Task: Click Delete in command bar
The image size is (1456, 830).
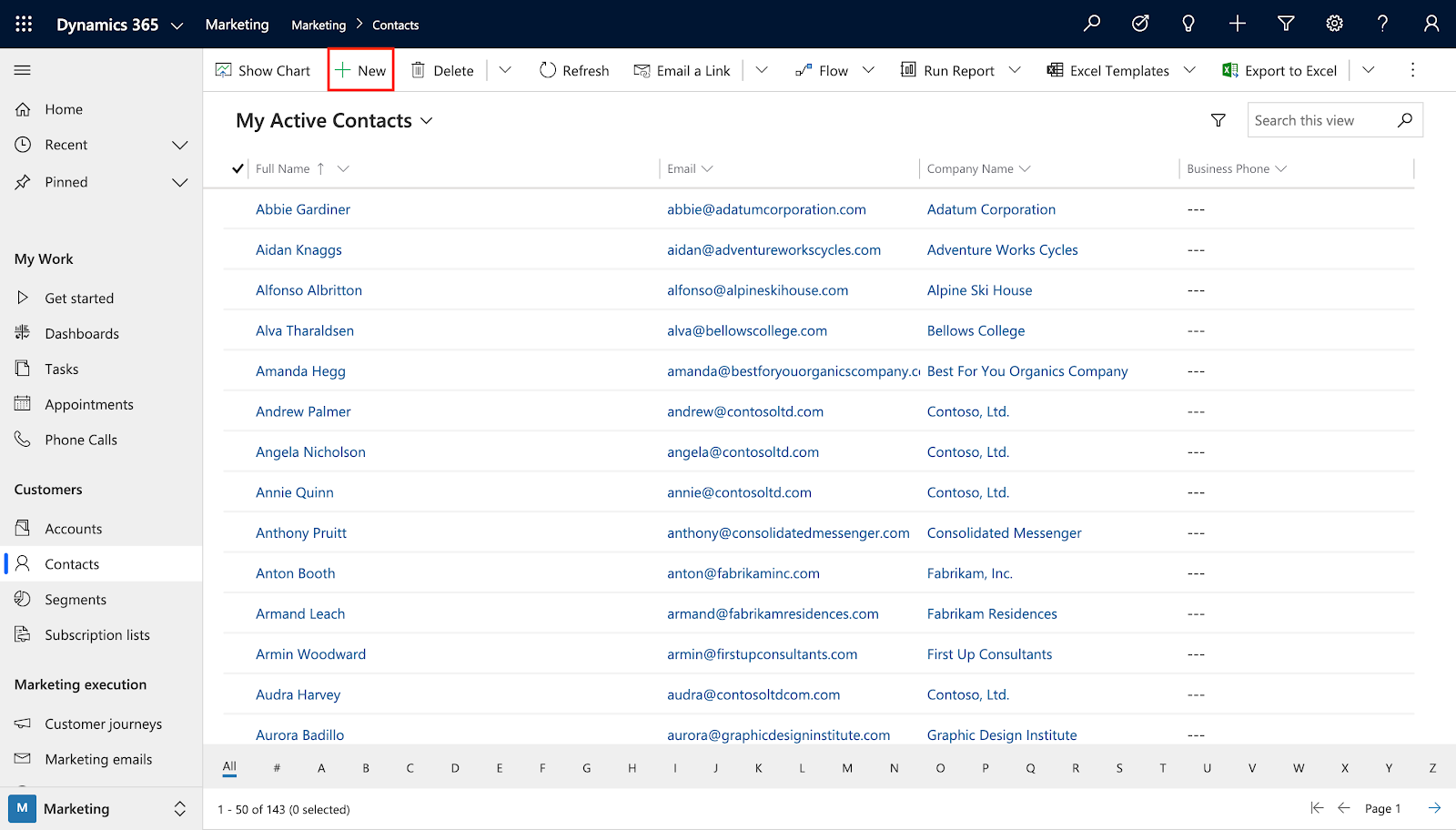Action: tap(442, 71)
